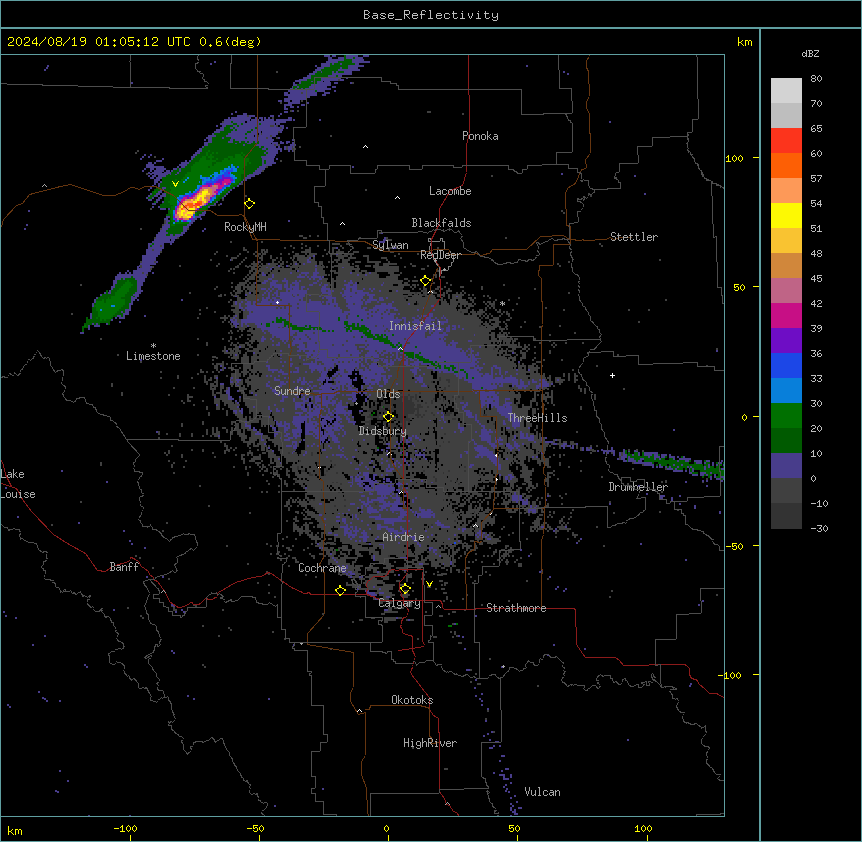Click the Banff town label
The image size is (862, 842).
(124, 567)
